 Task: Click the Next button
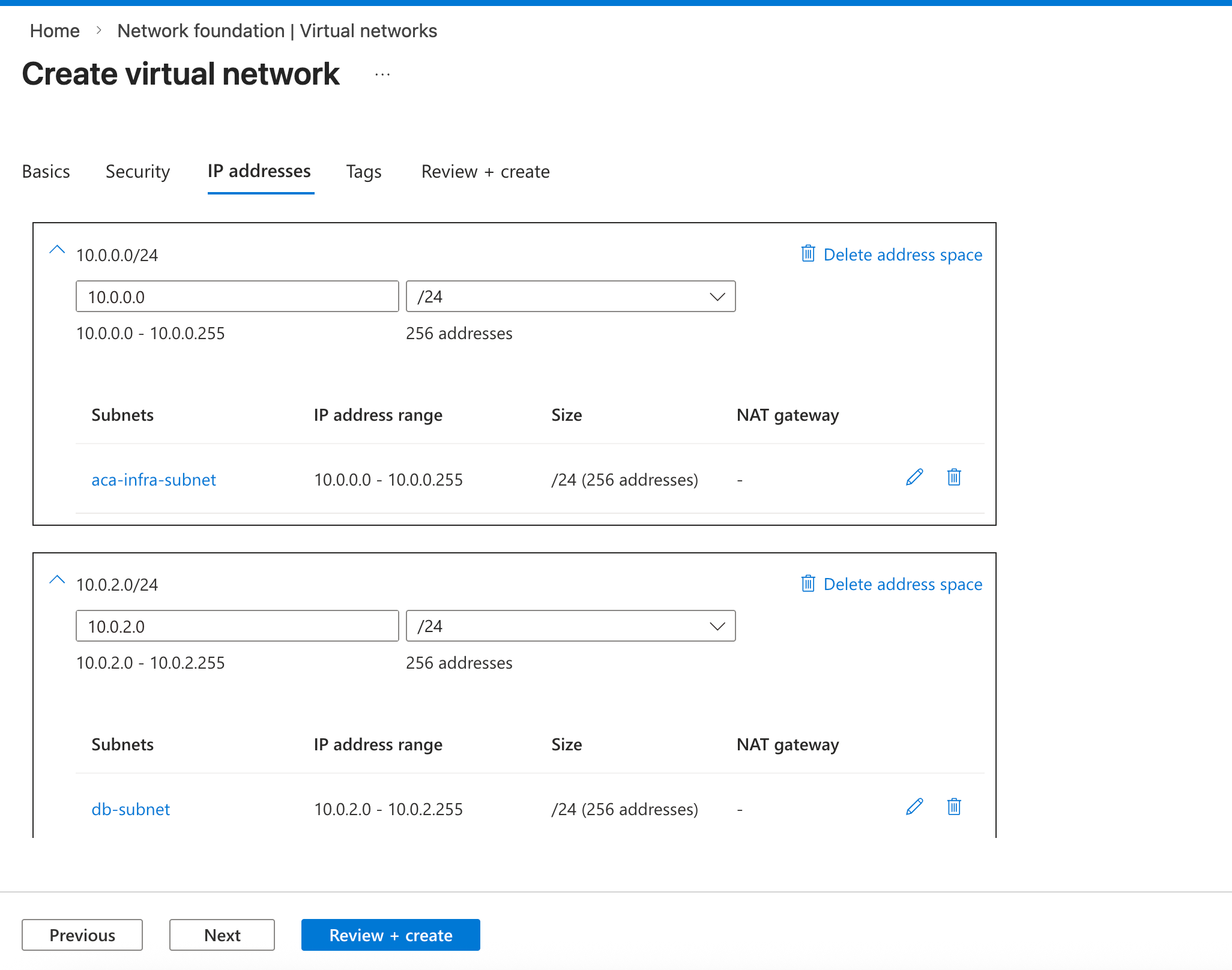(222, 935)
